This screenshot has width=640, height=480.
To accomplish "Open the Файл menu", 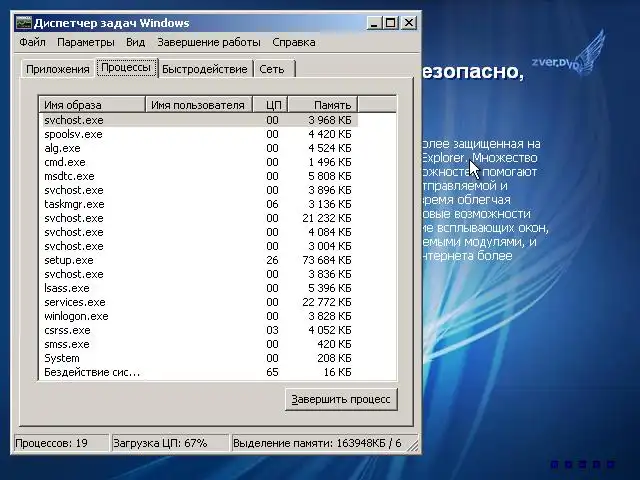I will click(32, 42).
